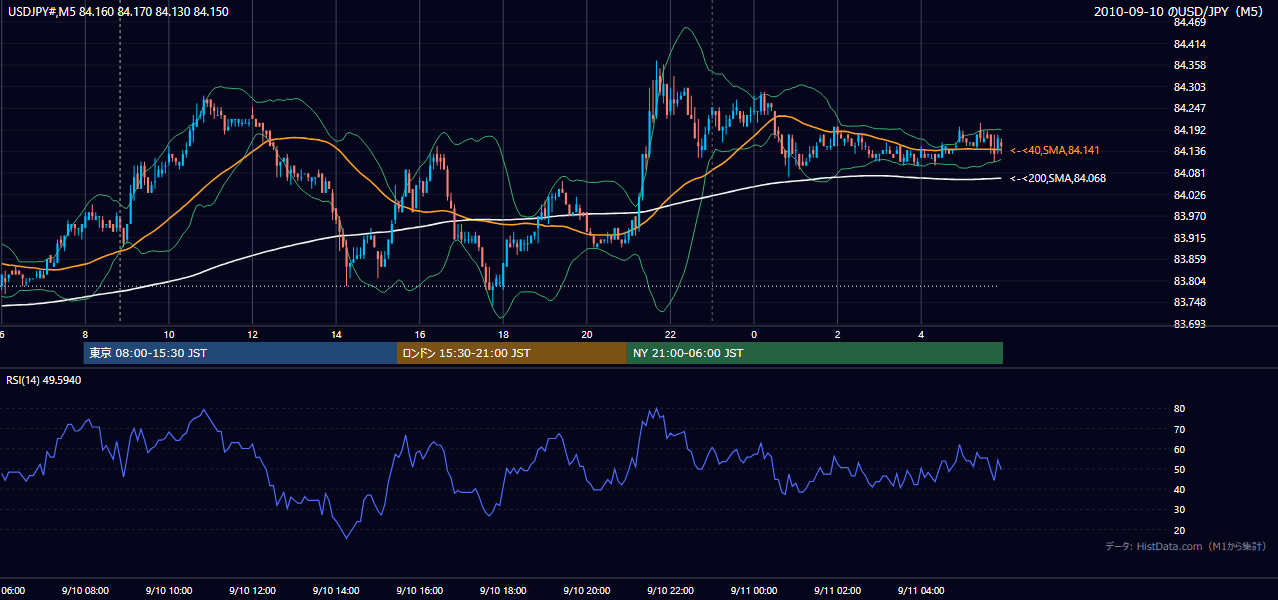This screenshot has height=600, width=1278.
Task: Click the 9/11 04:00 bottom time label
Action: click(x=921, y=591)
